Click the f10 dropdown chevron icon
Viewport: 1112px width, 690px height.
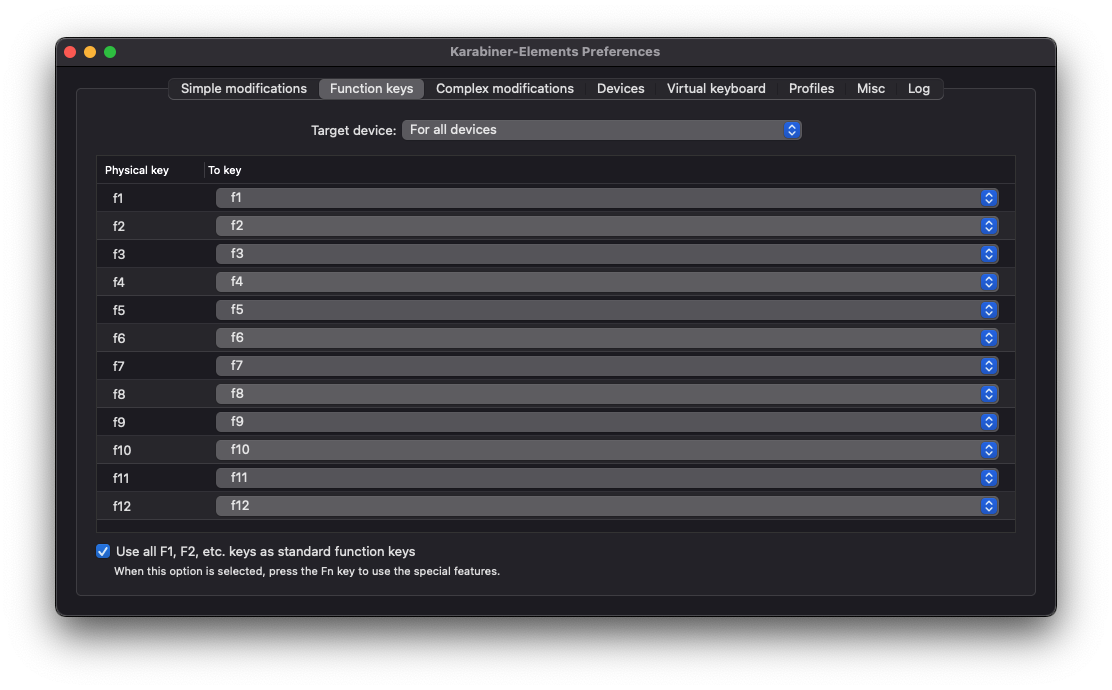point(988,450)
